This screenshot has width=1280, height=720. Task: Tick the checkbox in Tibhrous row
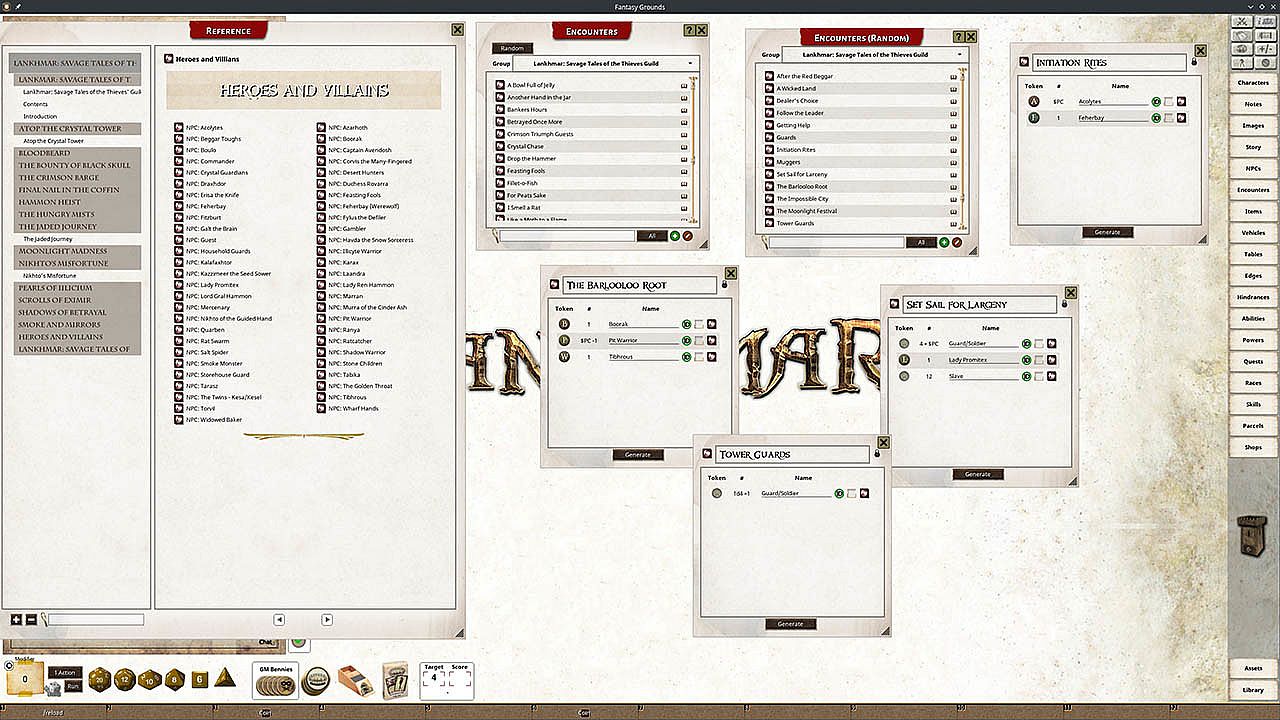[700, 356]
